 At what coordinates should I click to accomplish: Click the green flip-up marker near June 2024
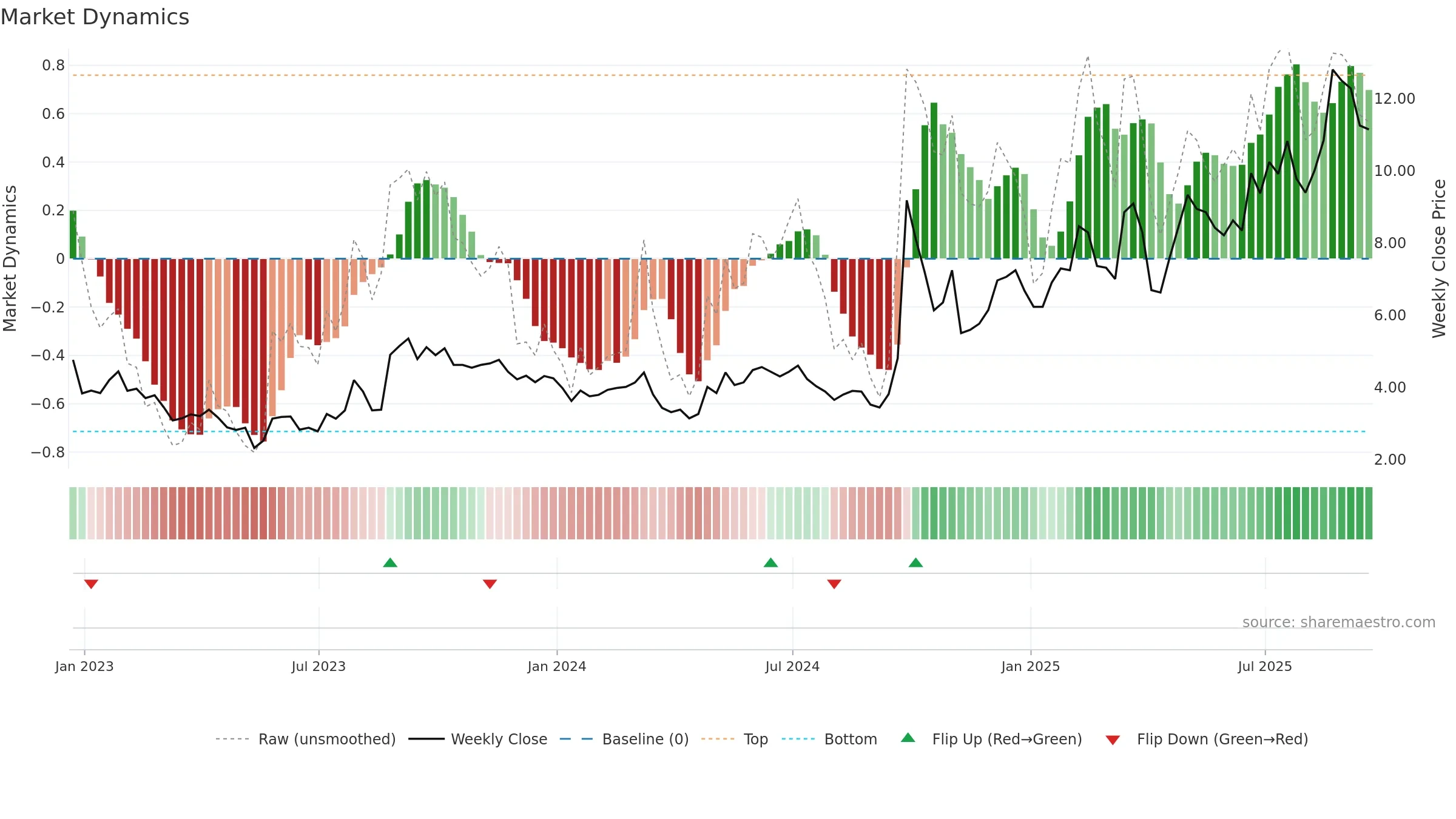[x=770, y=562]
